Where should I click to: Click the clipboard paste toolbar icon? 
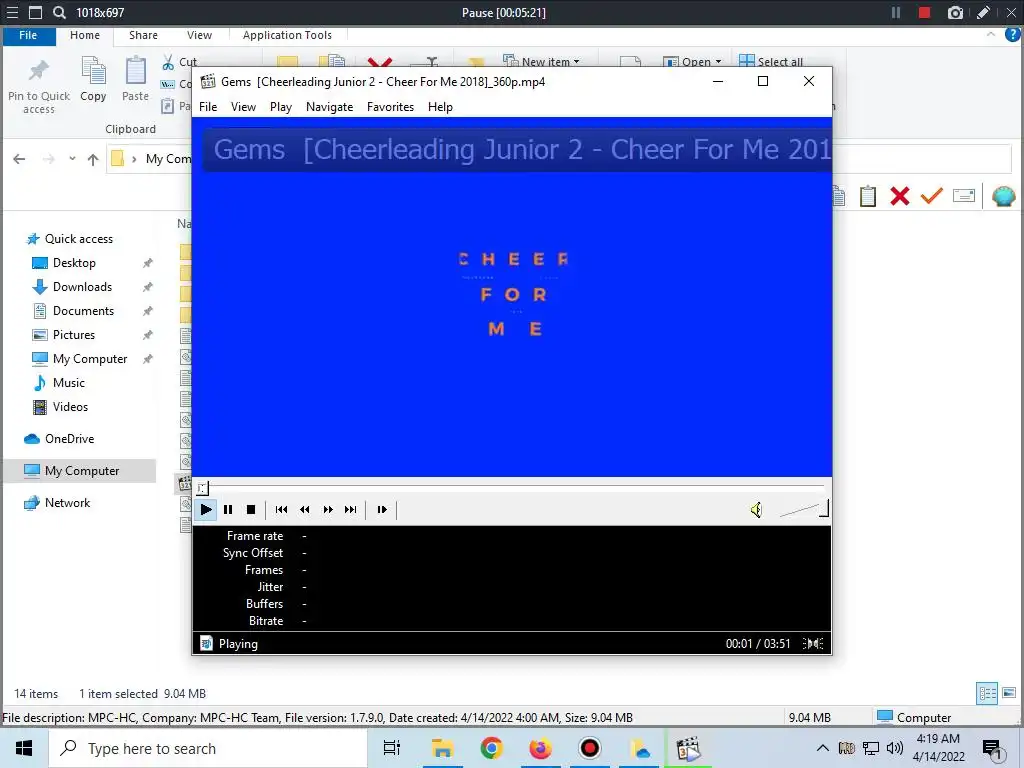point(868,196)
